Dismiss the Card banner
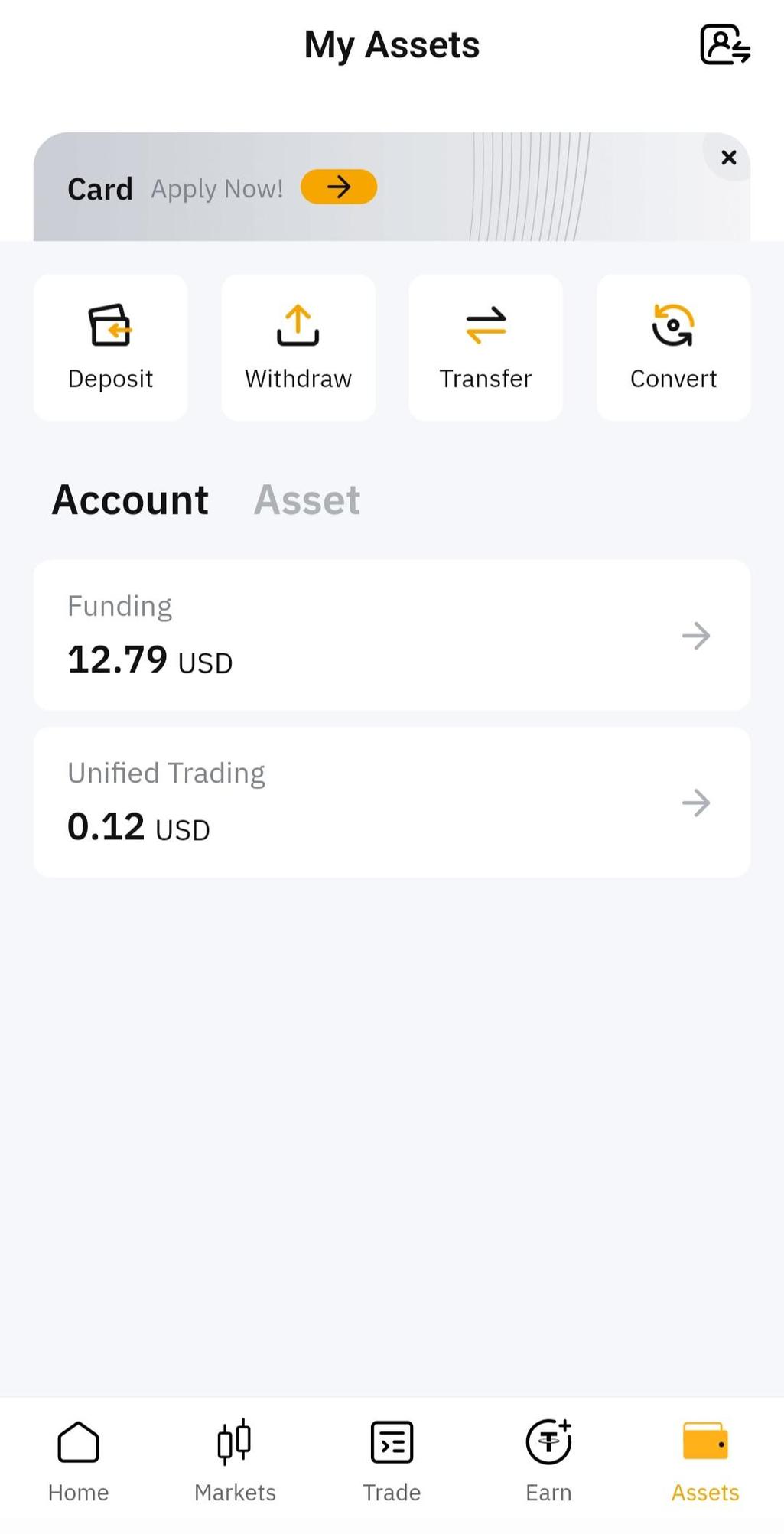Screen dimensions: 784x1534 (x=728, y=158)
